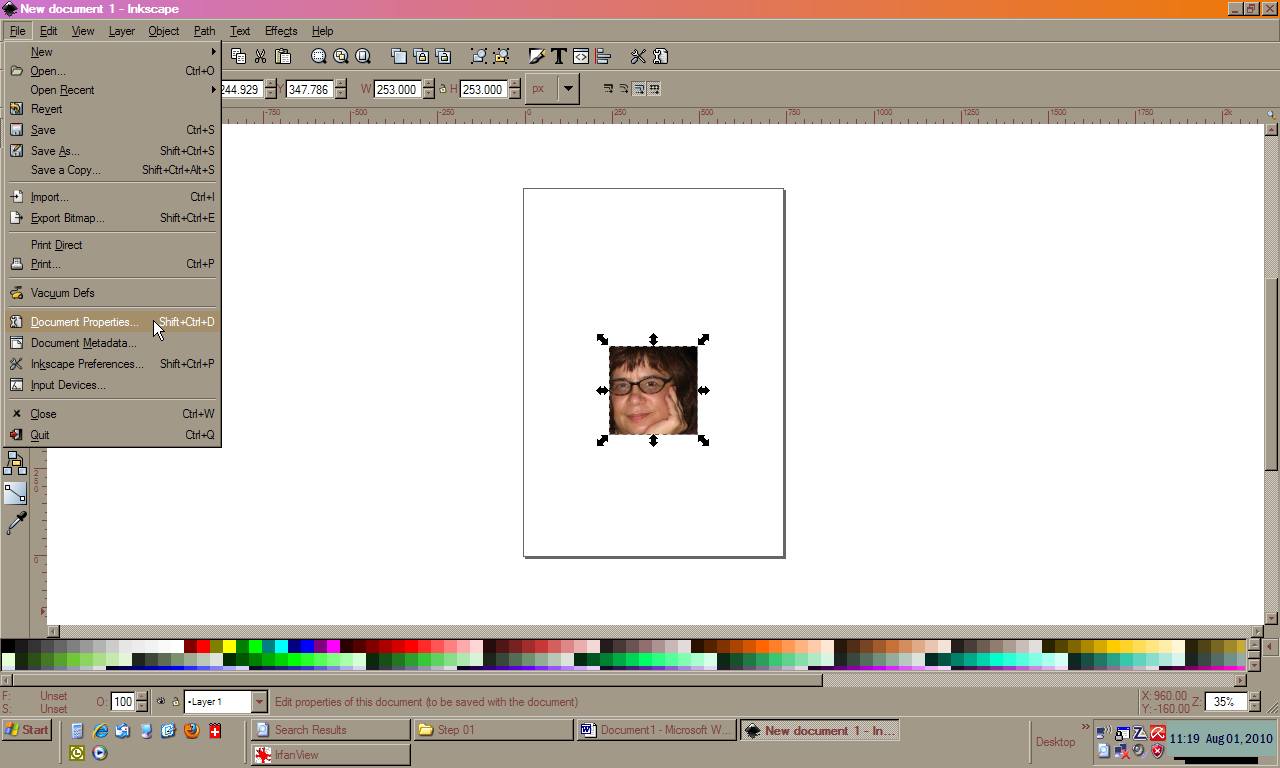Select the Connector tool in the toolbox
The height and width of the screenshot is (768, 1280).
[x=15, y=493]
